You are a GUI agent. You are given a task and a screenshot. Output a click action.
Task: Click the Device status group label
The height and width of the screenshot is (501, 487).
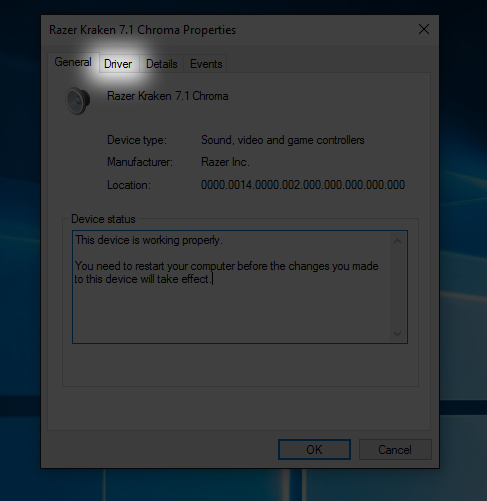pos(103,219)
